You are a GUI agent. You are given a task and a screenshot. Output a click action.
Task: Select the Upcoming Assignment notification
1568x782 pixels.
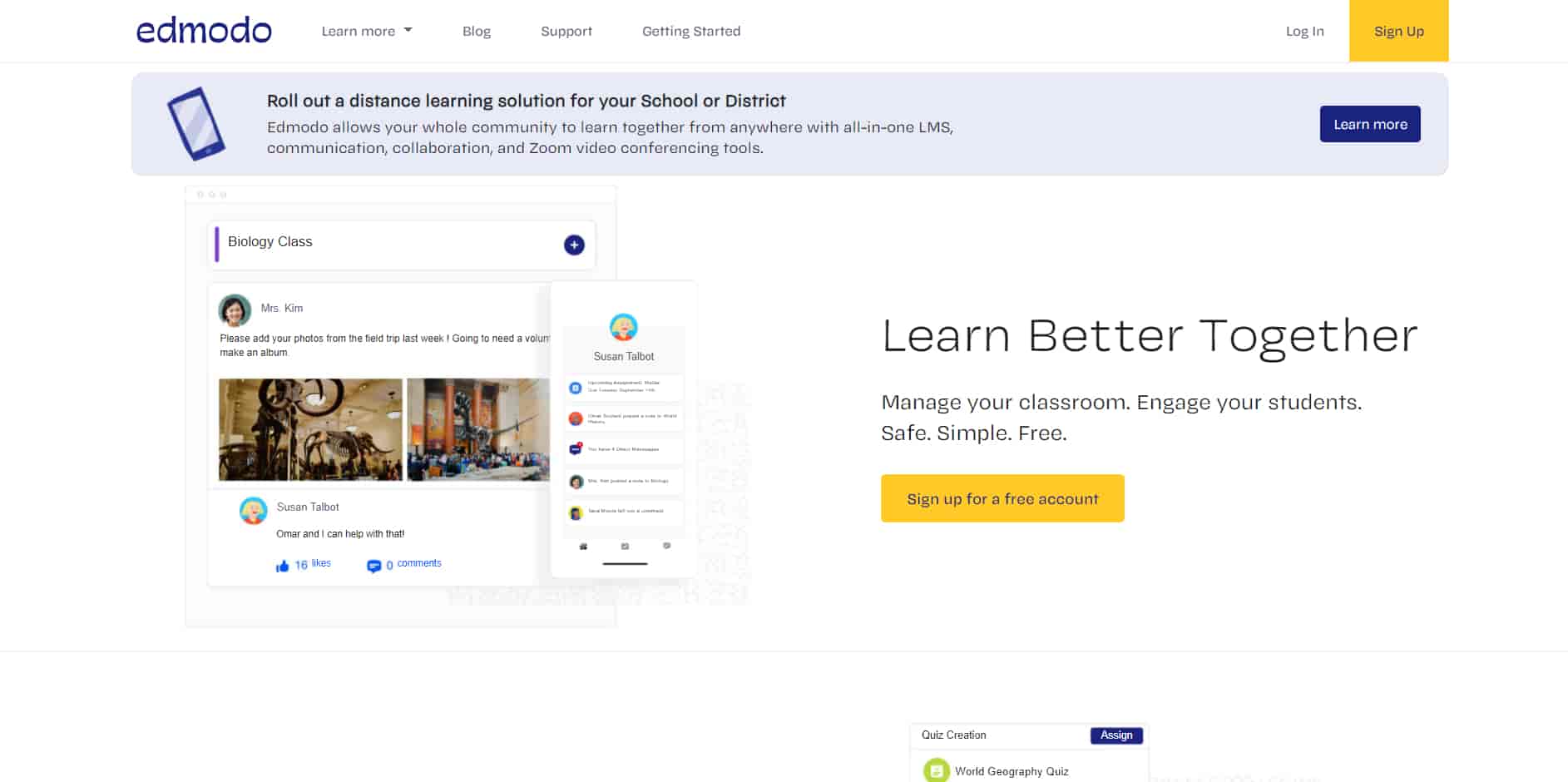tap(623, 388)
